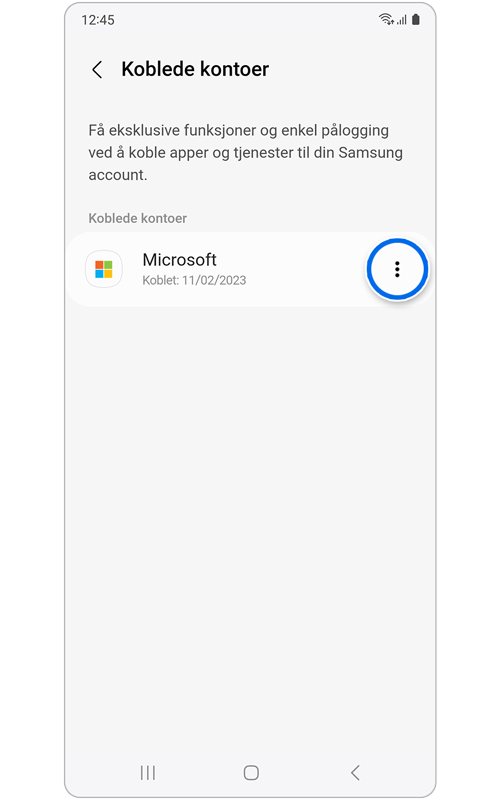Screen dimensions: 500x800
Task: Tap the Wi-Fi status icon
Action: pyautogui.click(x=386, y=19)
